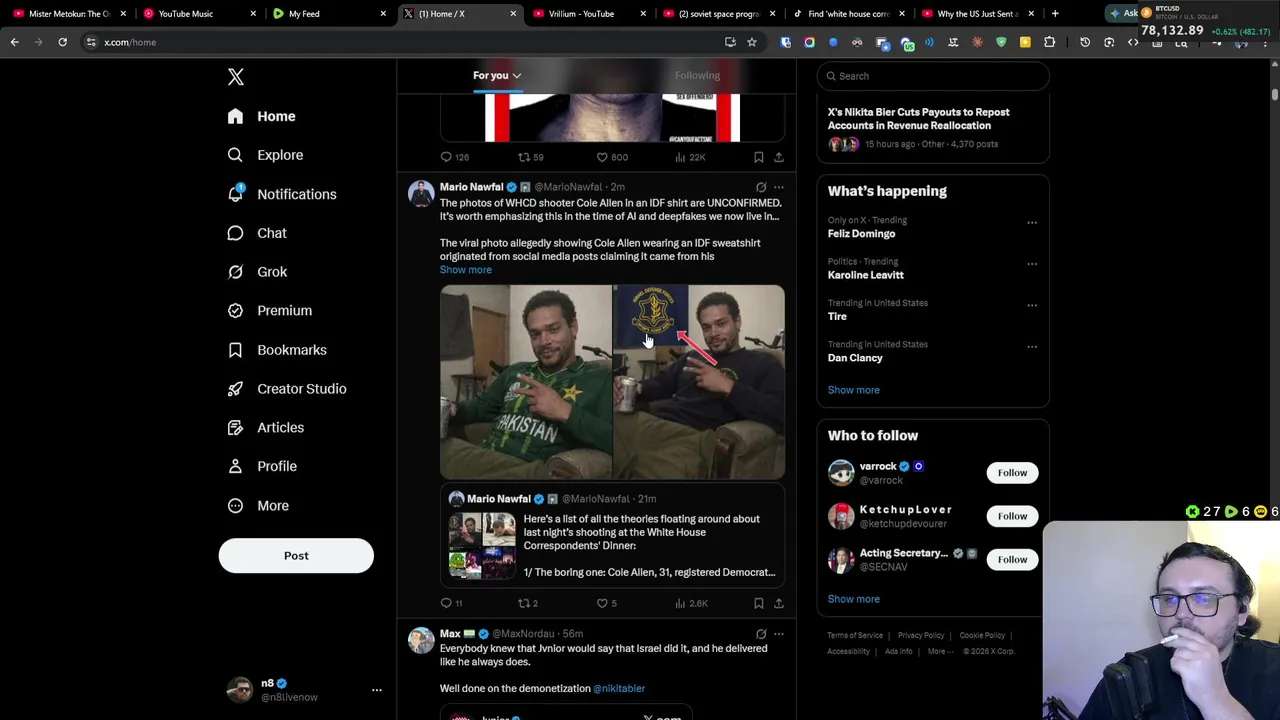Open Chat in the sidebar

pos(257,233)
